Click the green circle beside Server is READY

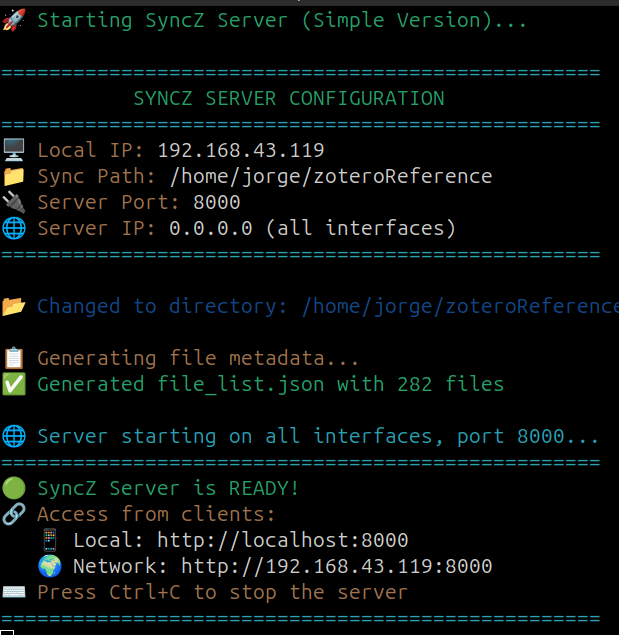pos(13,488)
